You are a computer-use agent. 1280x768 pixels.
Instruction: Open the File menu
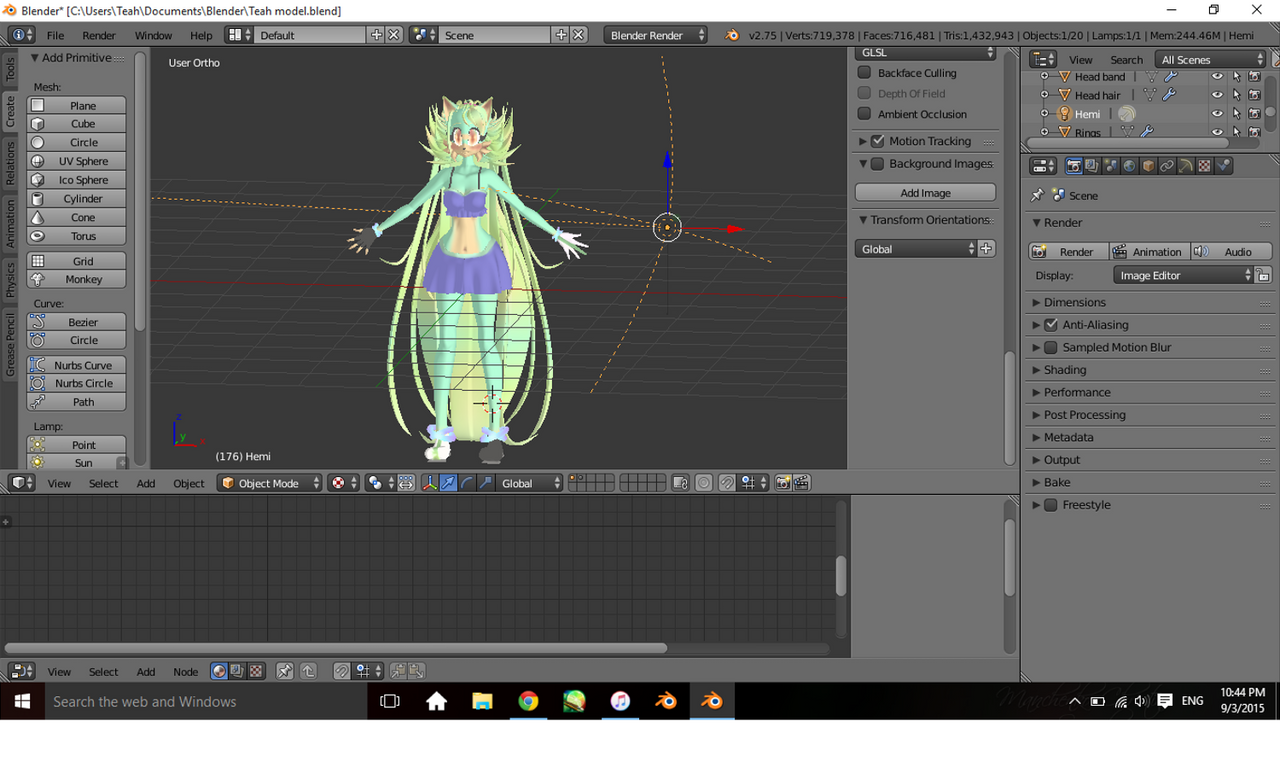[55, 35]
